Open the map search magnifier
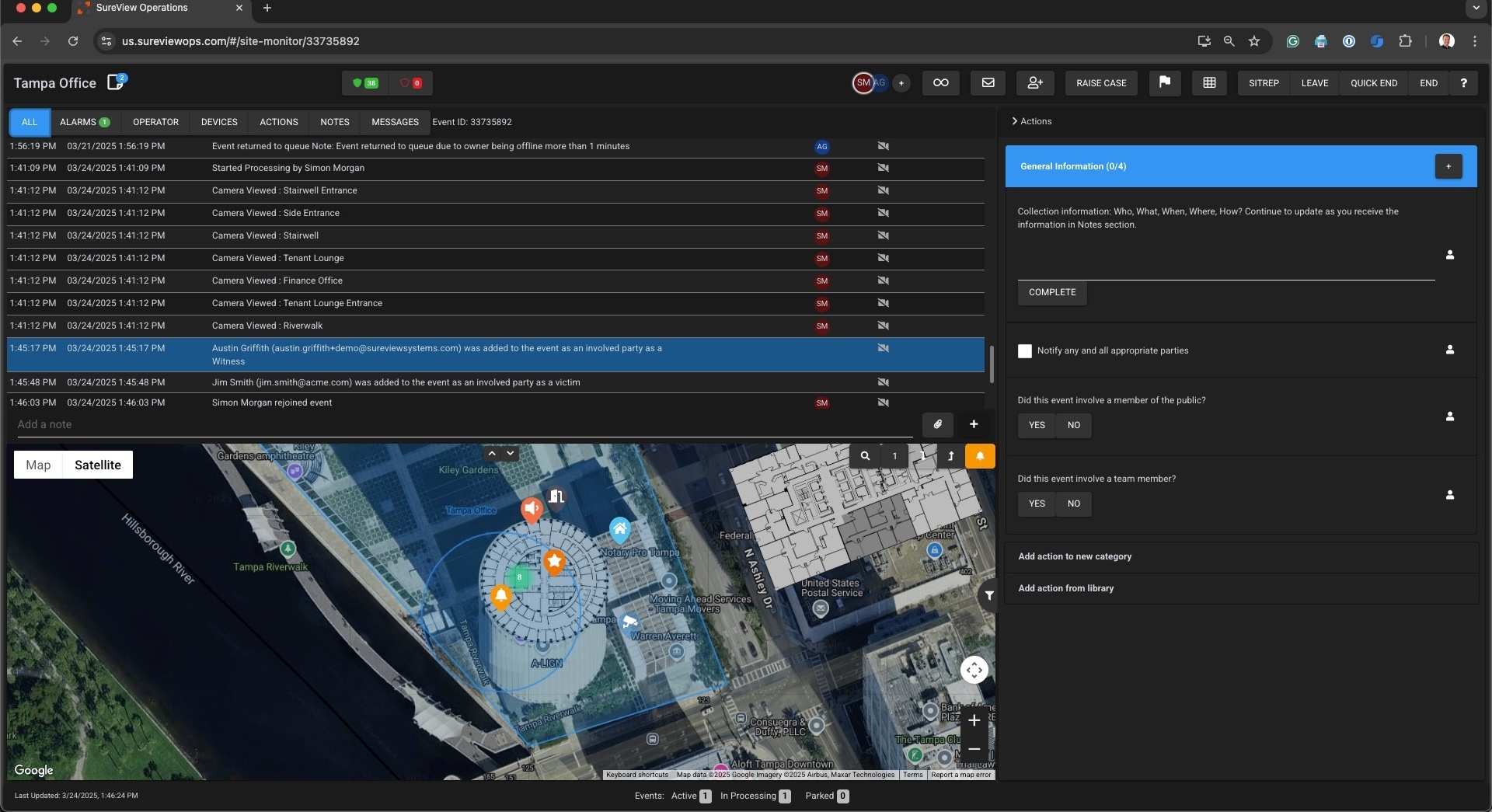This screenshot has height=812, width=1492. click(x=865, y=456)
